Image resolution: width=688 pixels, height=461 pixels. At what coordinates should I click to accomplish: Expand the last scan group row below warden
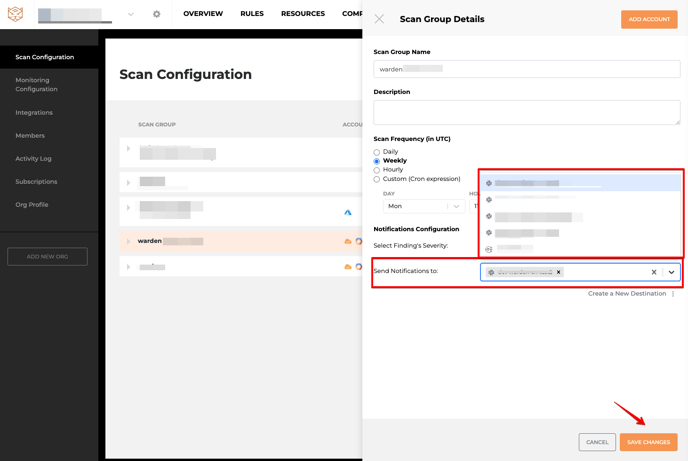tap(128, 267)
